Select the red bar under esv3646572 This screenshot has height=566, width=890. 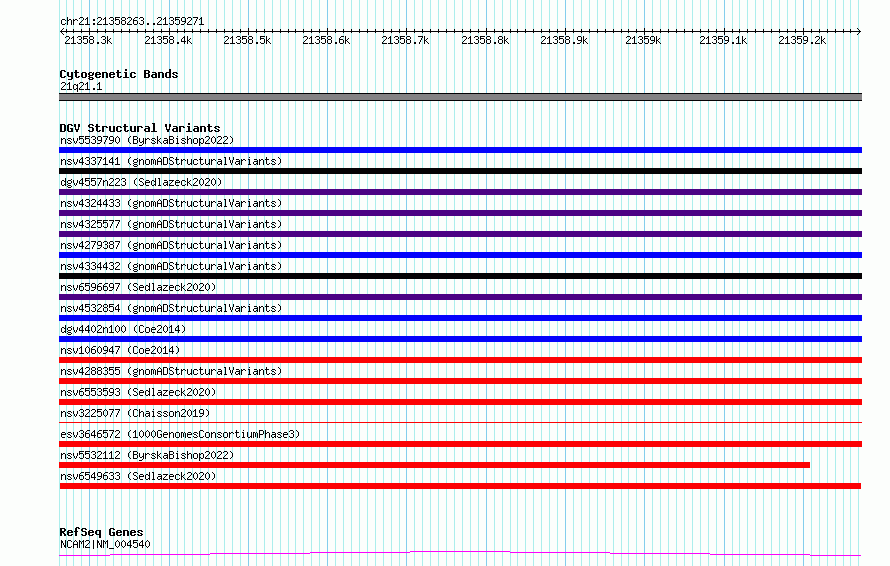coord(460,444)
